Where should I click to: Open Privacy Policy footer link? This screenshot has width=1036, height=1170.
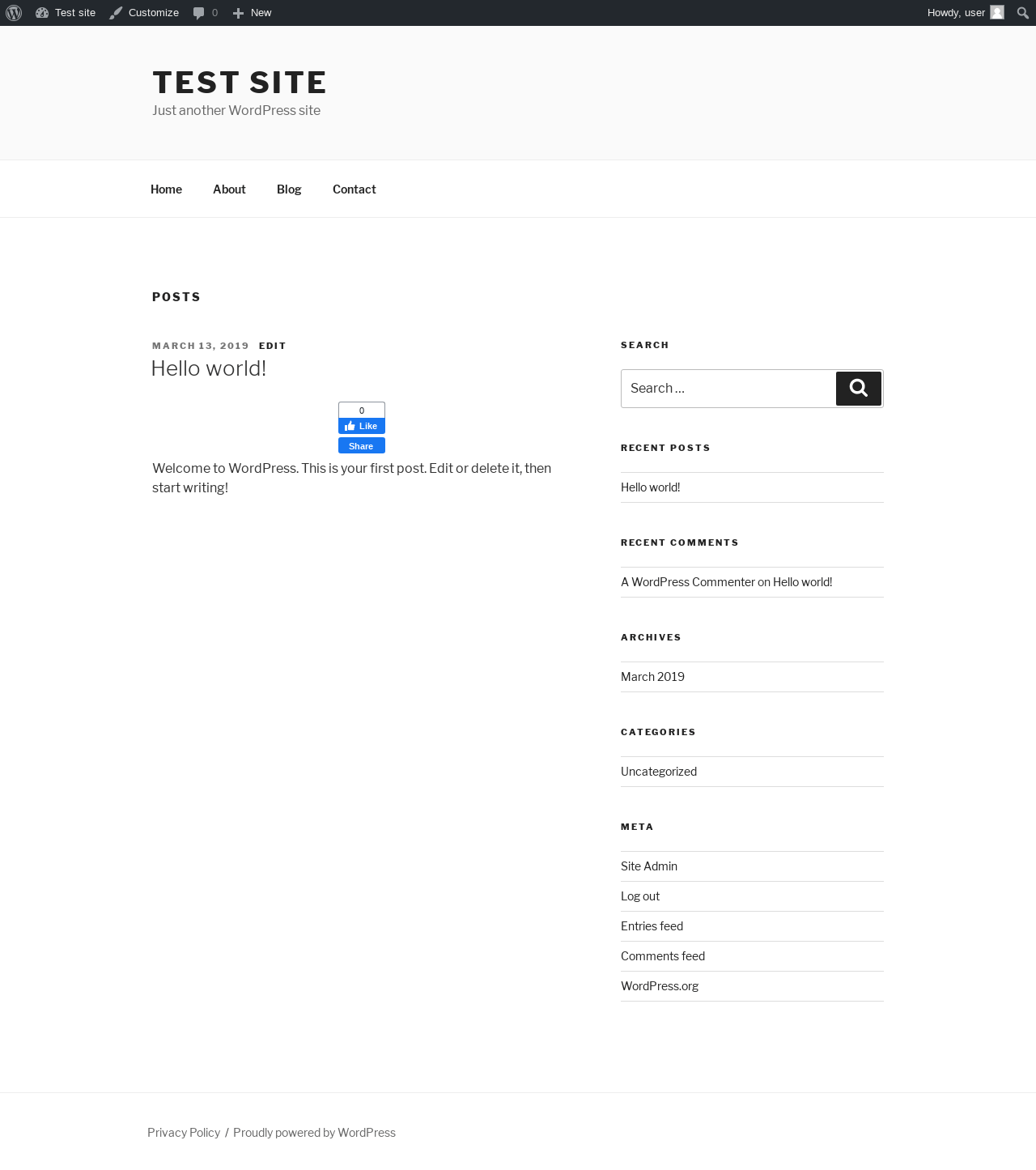coord(184,1133)
